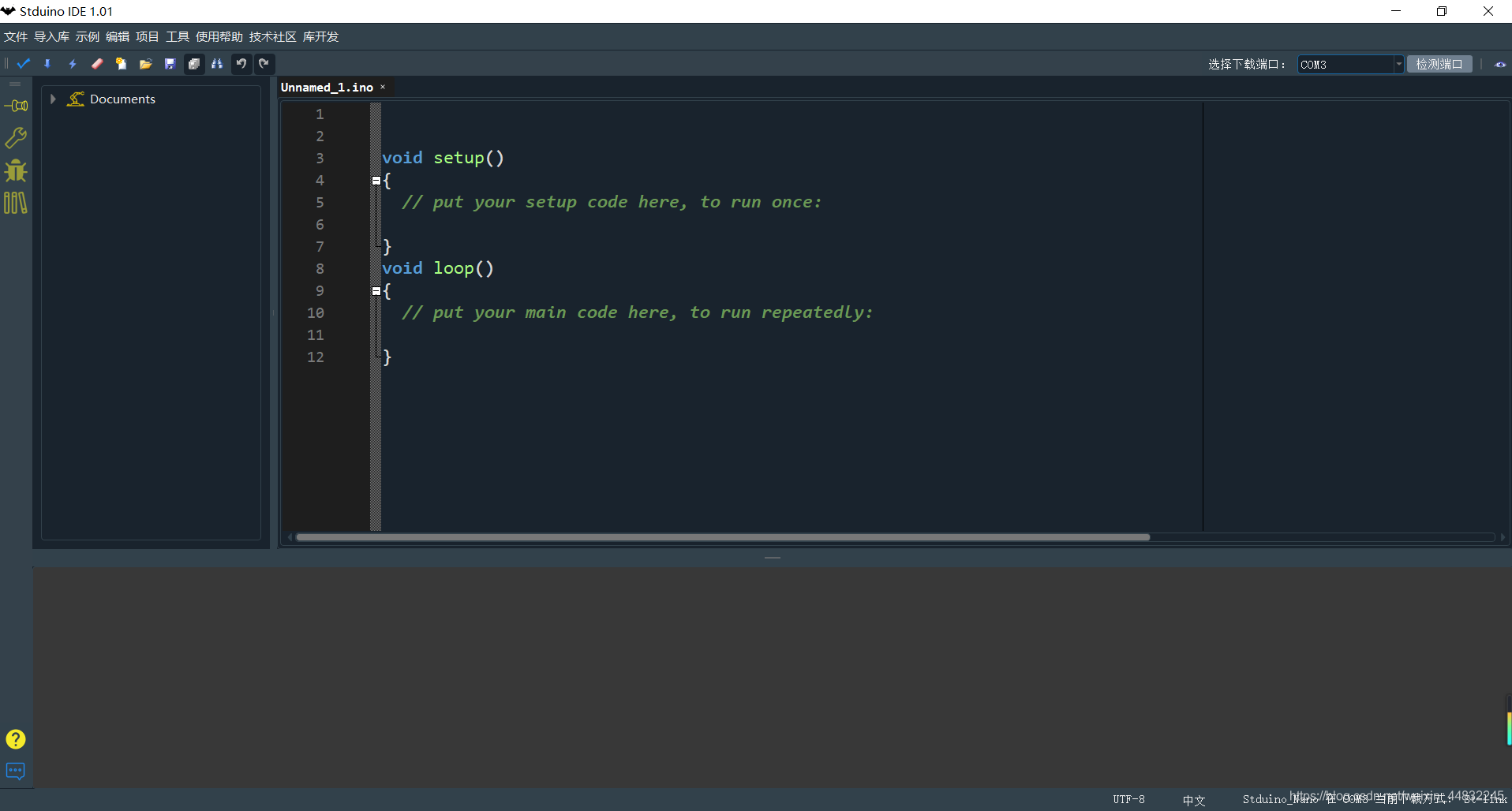Close the Unnamed_1.ino tab
The width and height of the screenshot is (1512, 811).
(383, 88)
